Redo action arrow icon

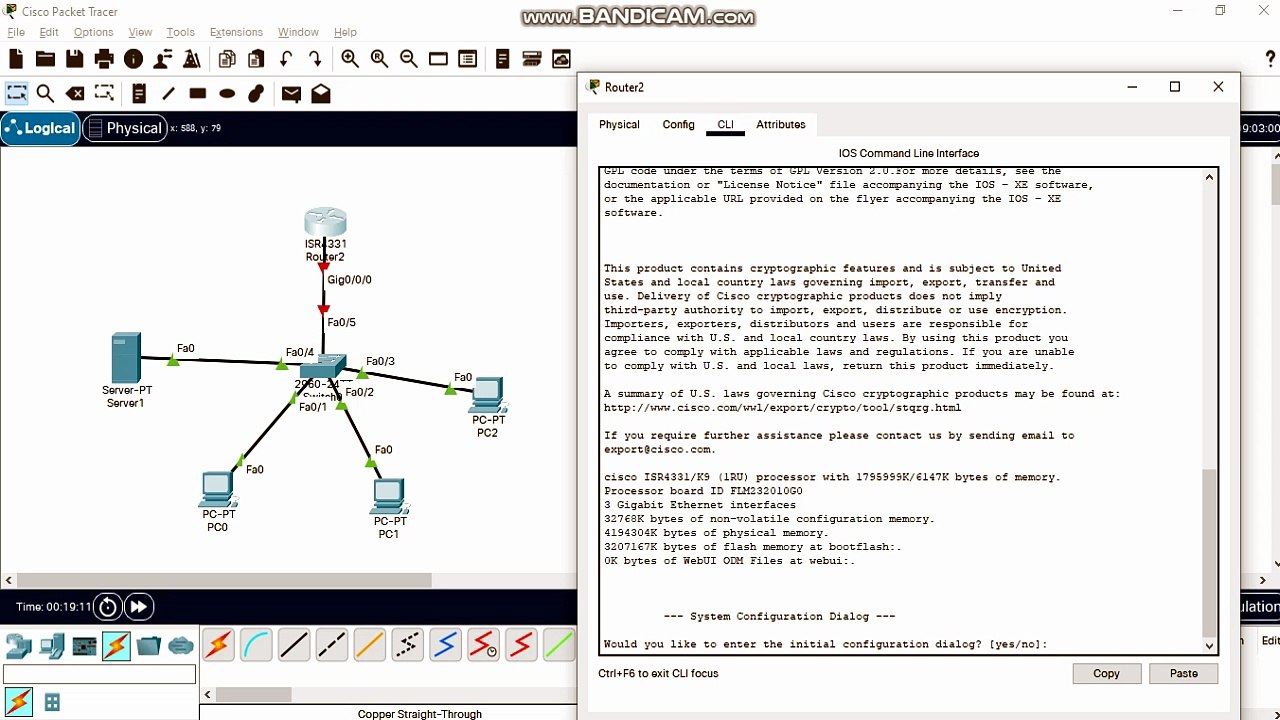pos(315,59)
